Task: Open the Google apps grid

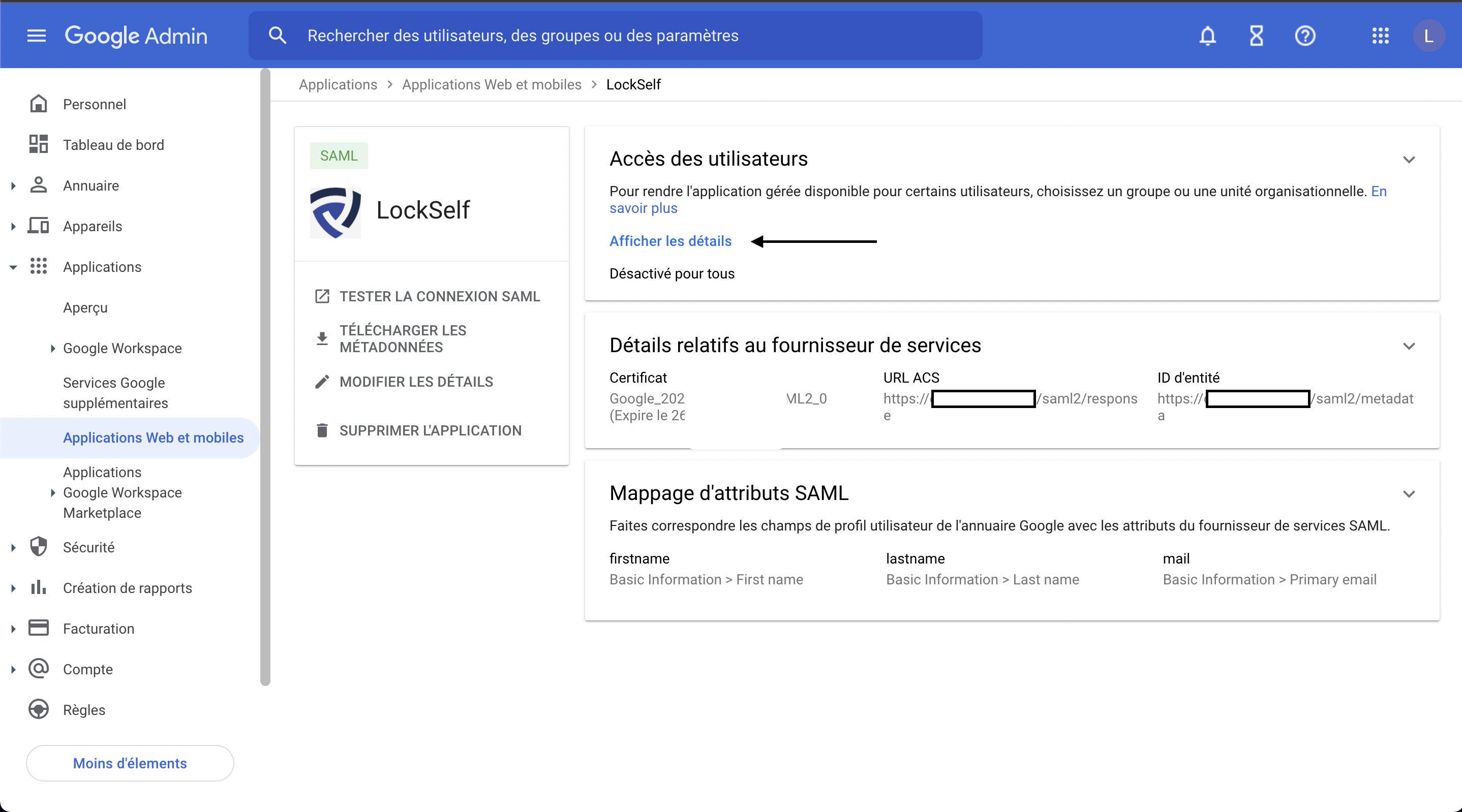Action: [x=1380, y=36]
